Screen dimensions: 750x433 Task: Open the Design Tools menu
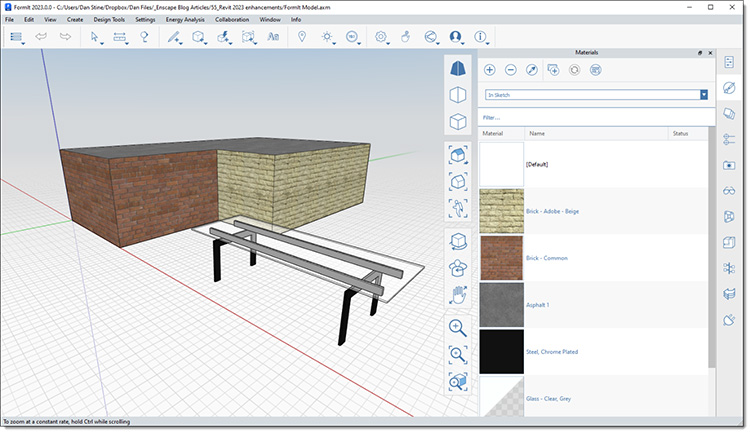point(109,20)
